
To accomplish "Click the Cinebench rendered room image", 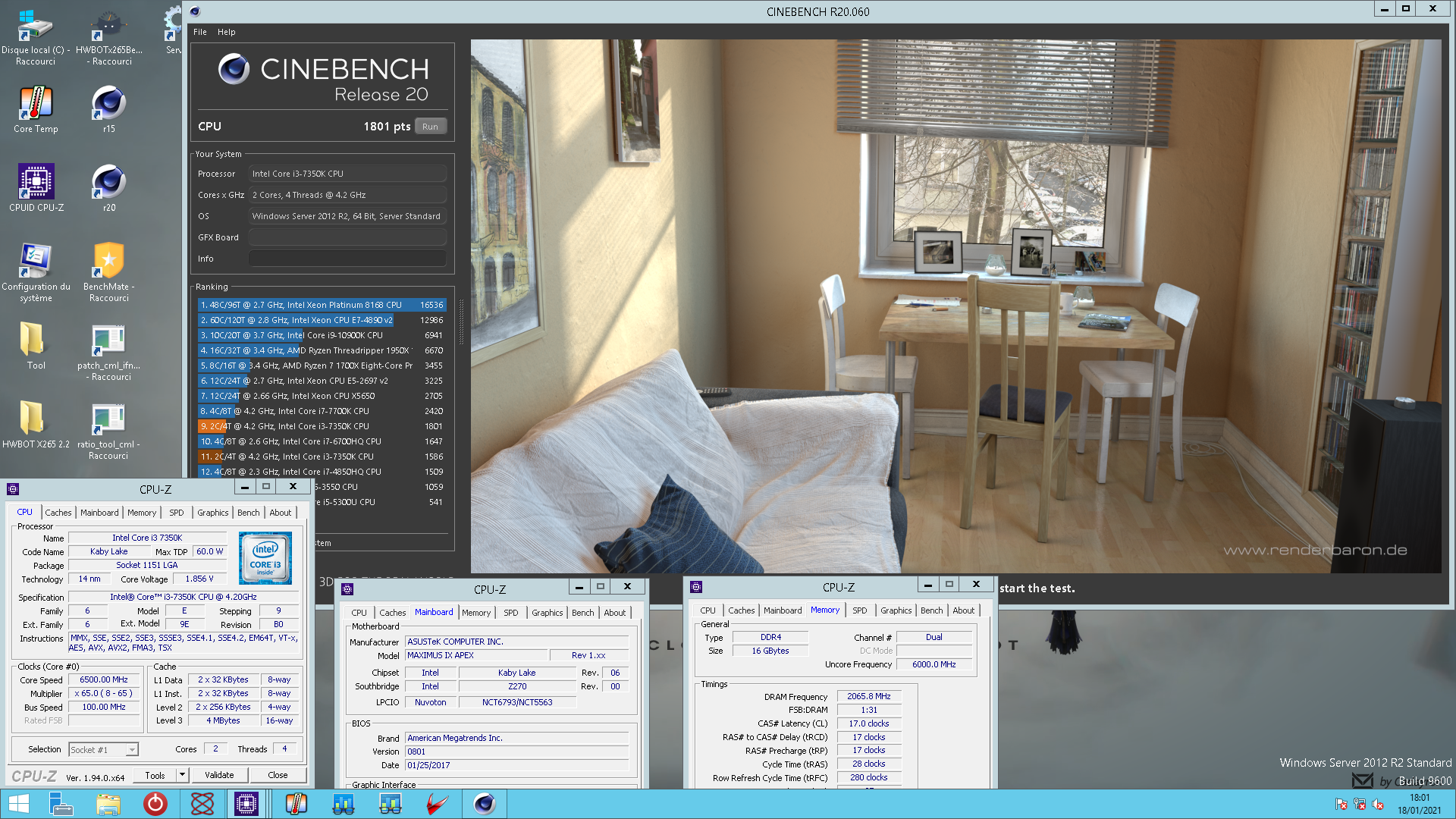I will pyautogui.click(x=955, y=306).
